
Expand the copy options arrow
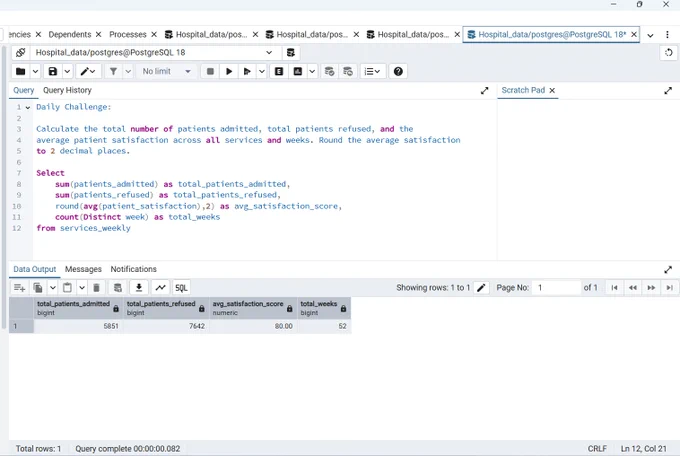coord(52,288)
